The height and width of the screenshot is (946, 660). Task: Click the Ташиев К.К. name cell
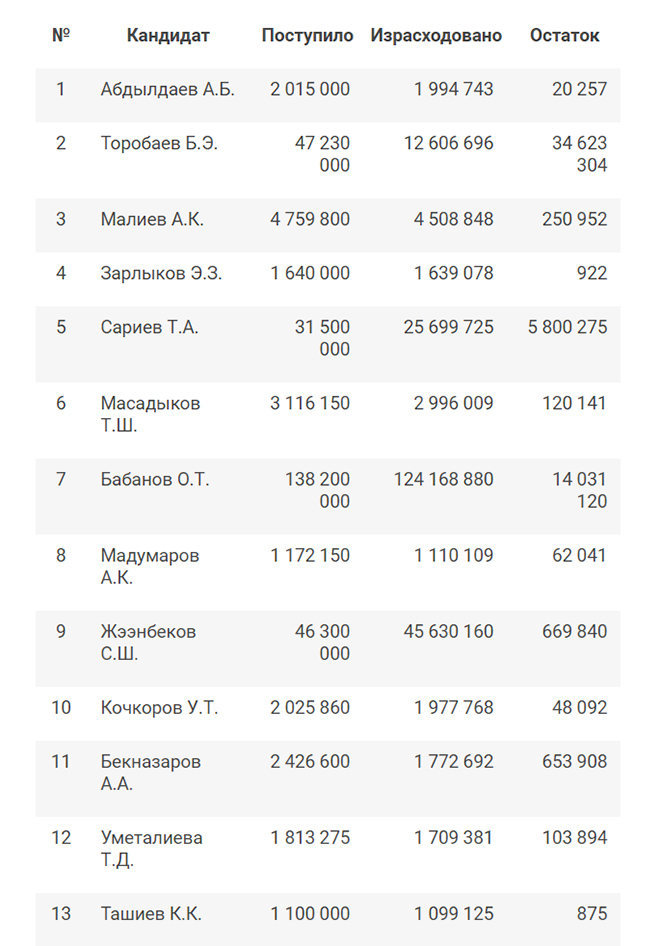point(151,914)
